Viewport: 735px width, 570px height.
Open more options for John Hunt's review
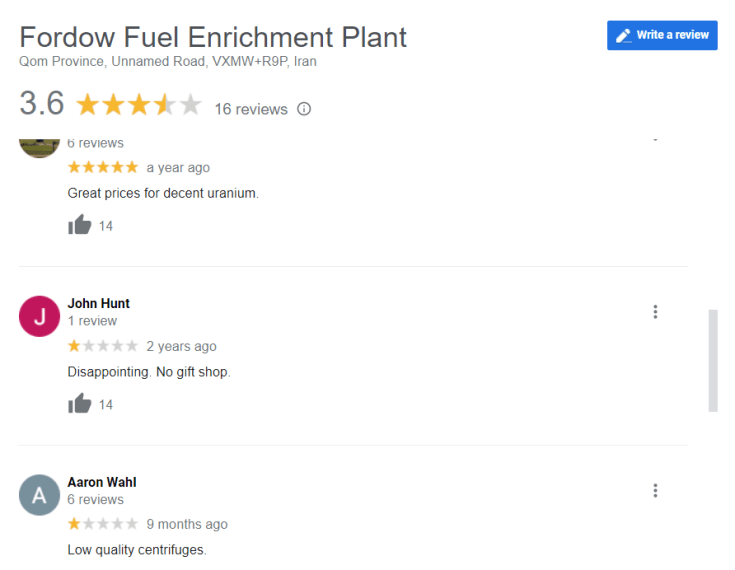pos(655,312)
